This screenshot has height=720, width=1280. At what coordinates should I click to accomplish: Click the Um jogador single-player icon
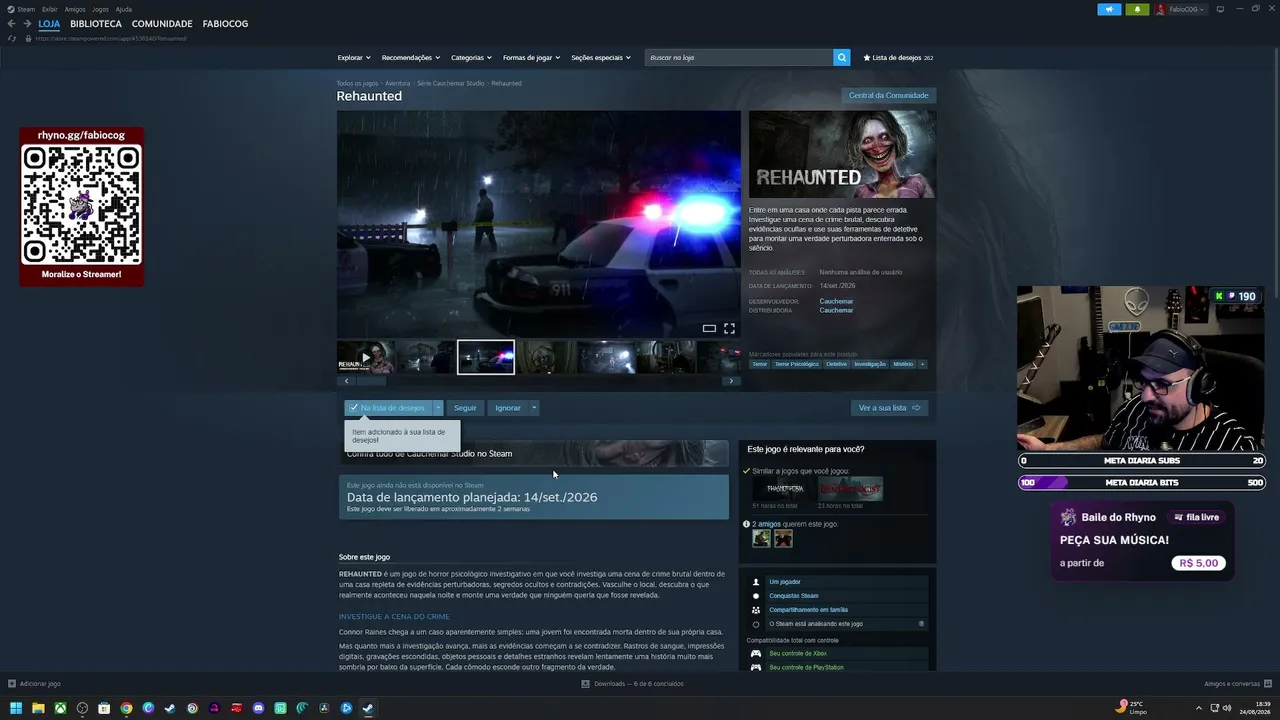(x=756, y=582)
